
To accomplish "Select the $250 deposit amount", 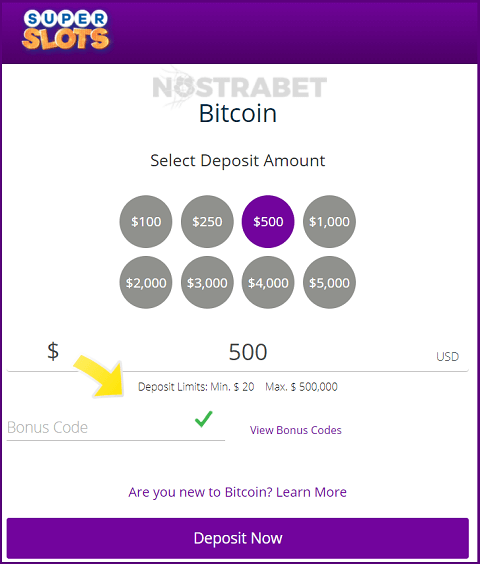I will point(207,222).
